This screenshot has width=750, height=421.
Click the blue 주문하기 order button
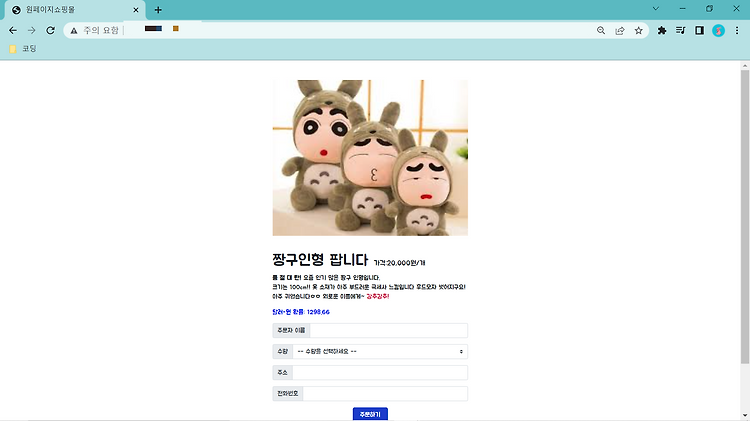tap(370, 414)
